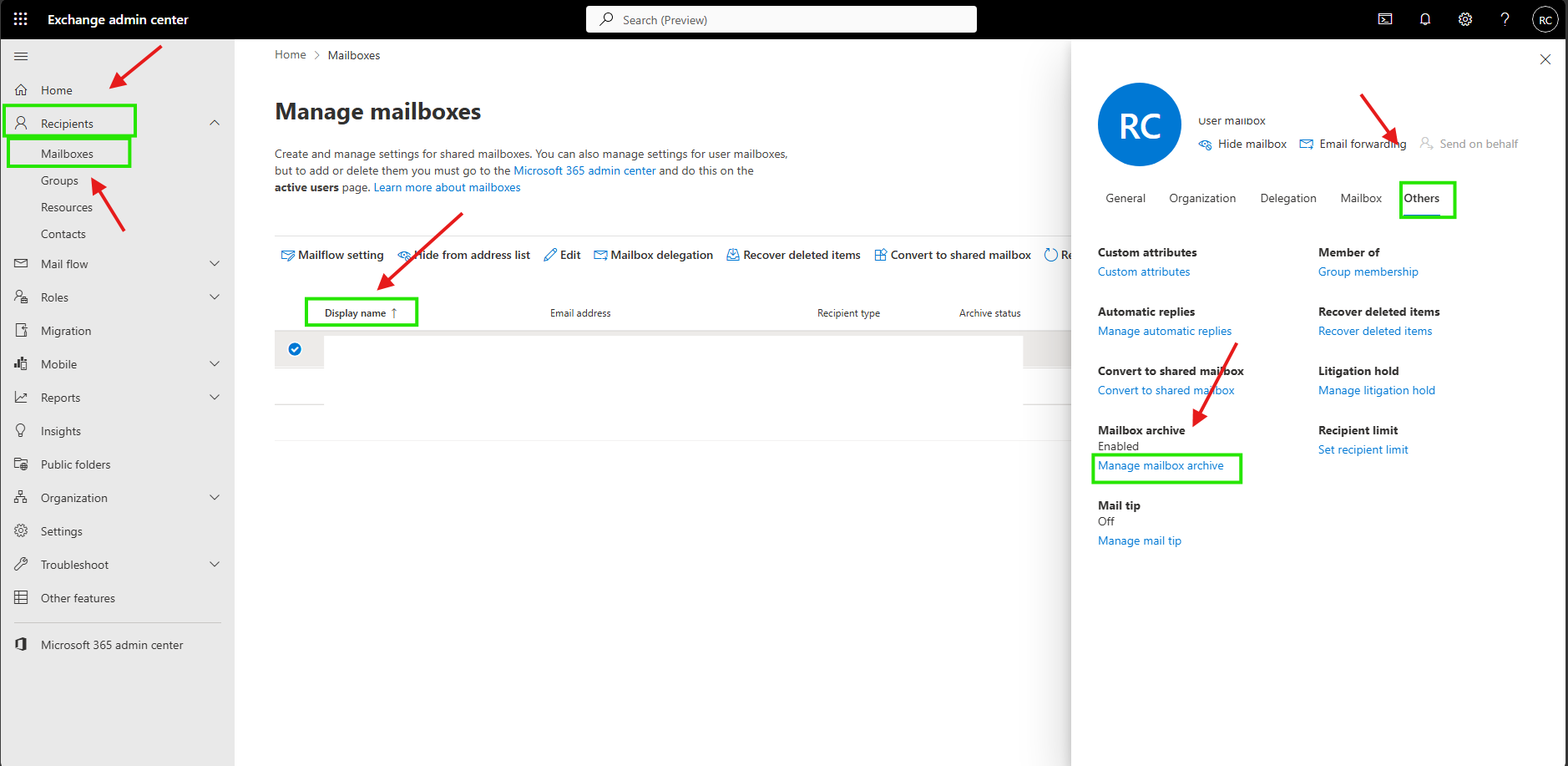Select Contacts under Recipients
Image resolution: width=1568 pixels, height=766 pixels.
pyautogui.click(x=63, y=234)
